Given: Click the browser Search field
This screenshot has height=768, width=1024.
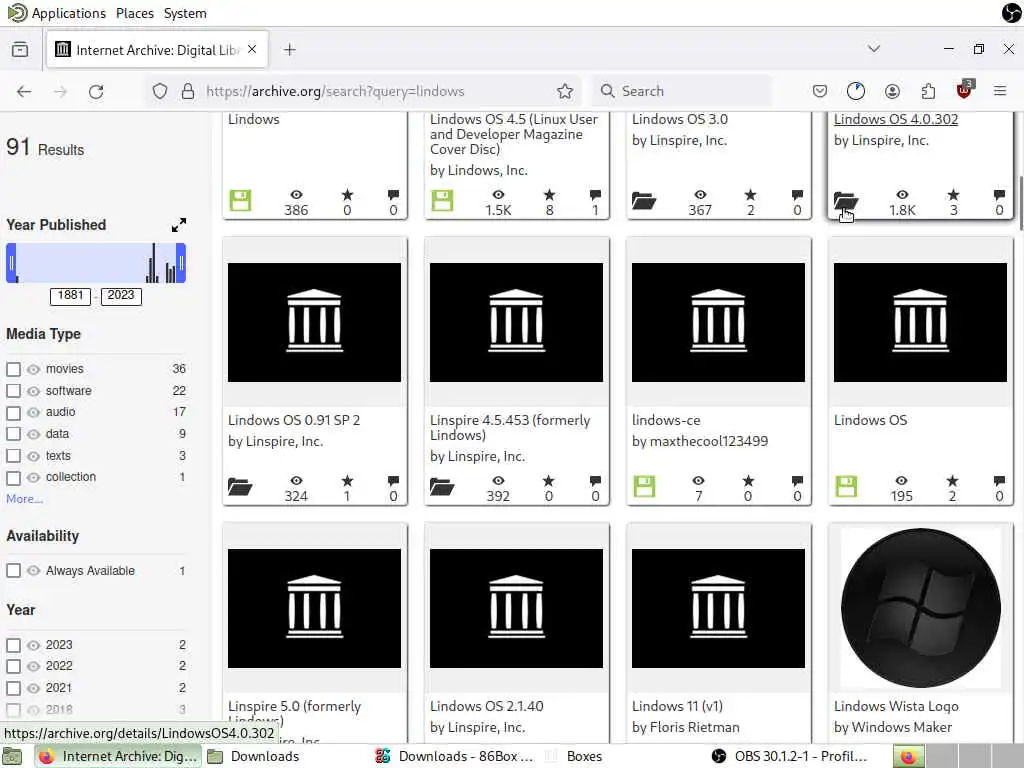Looking at the screenshot, I should pos(682,91).
